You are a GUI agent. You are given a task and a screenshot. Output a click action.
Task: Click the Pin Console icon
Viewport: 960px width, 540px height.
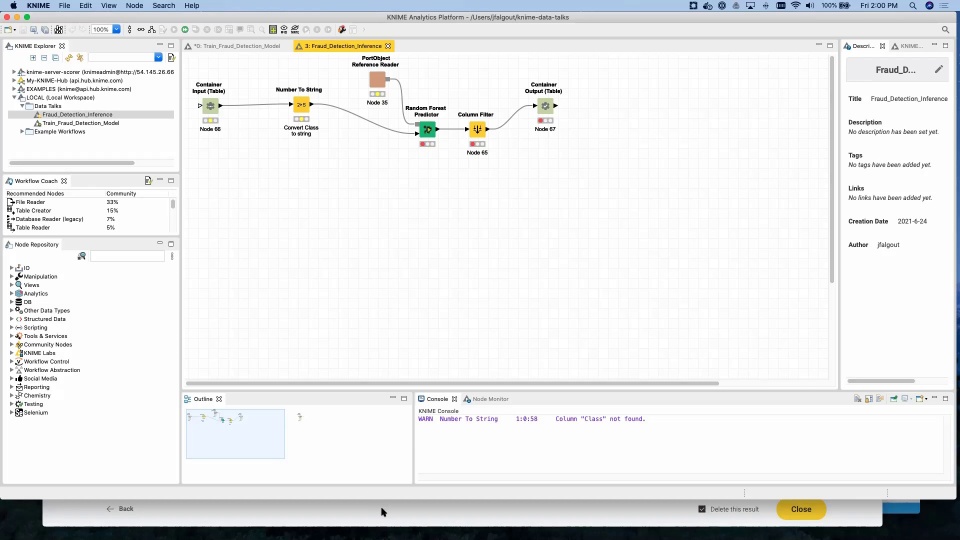coord(893,399)
